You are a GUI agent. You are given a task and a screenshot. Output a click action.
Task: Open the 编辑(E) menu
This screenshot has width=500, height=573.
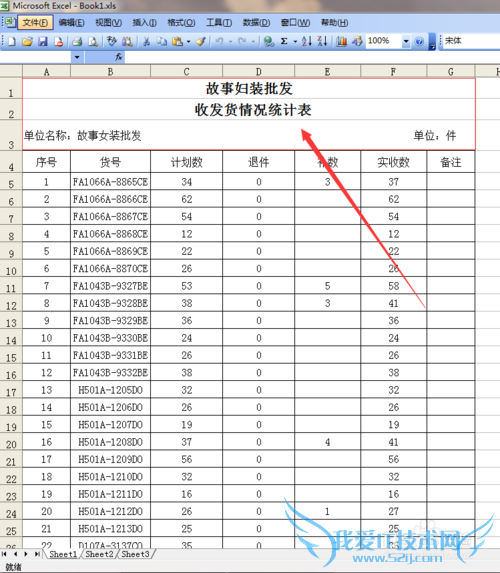pyautogui.click(x=72, y=23)
